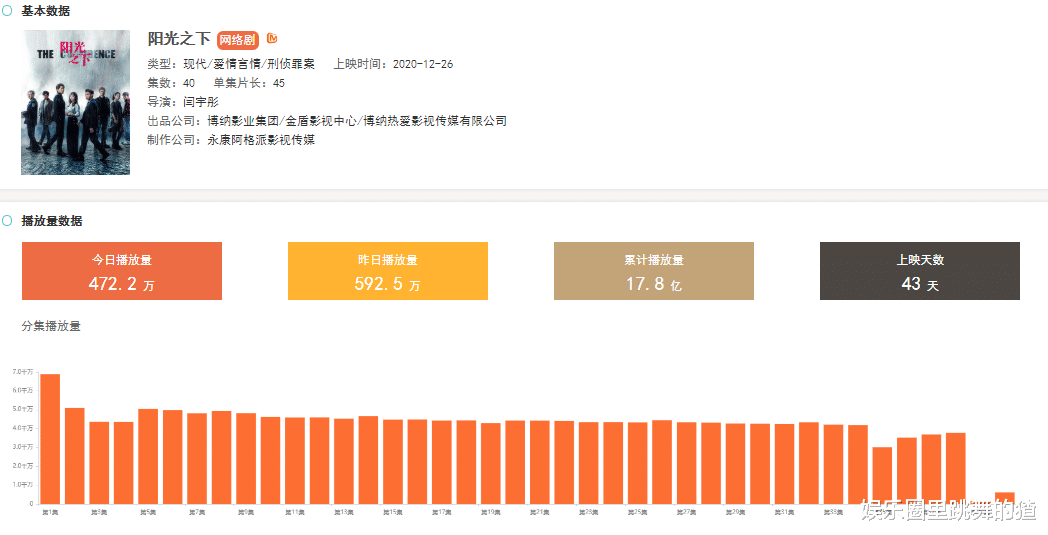
Task: Click the 网络剧 tag badge
Action: pyautogui.click(x=237, y=40)
